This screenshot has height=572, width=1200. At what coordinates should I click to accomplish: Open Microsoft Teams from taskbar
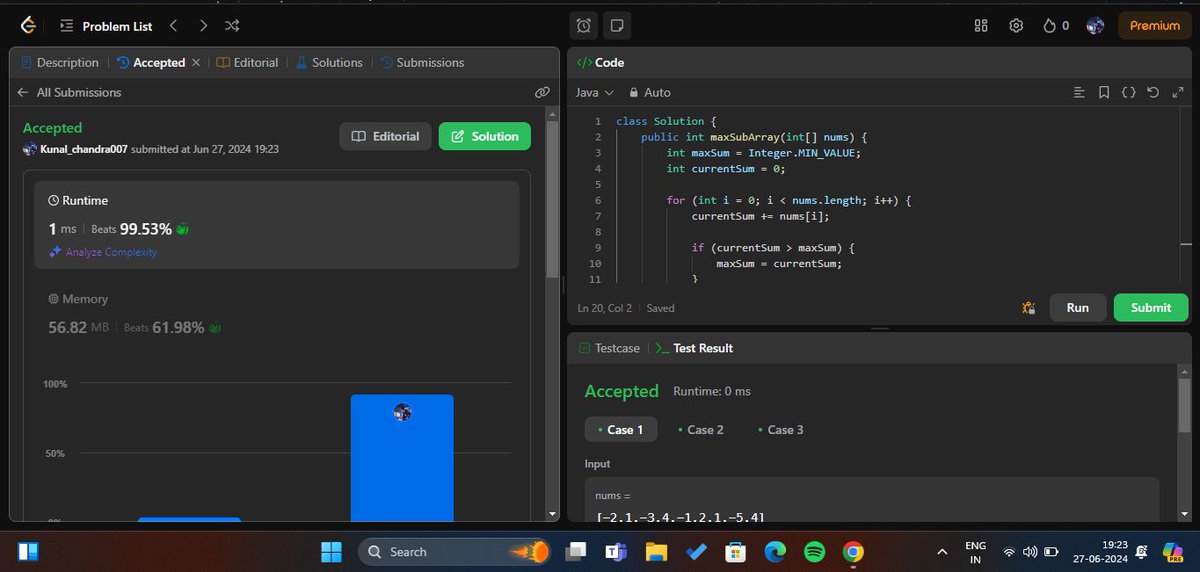(x=614, y=552)
